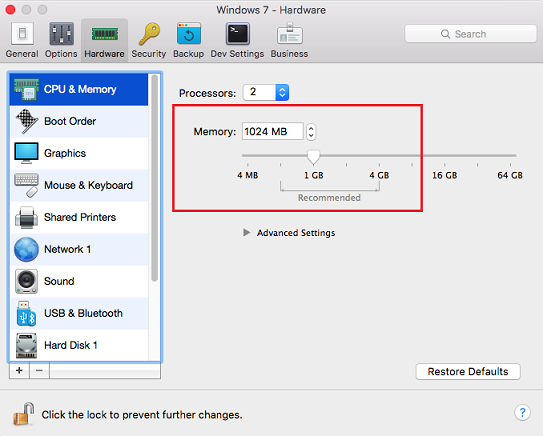This screenshot has height=436, width=543.
Task: Click the add hardware plus button
Action: point(19,371)
